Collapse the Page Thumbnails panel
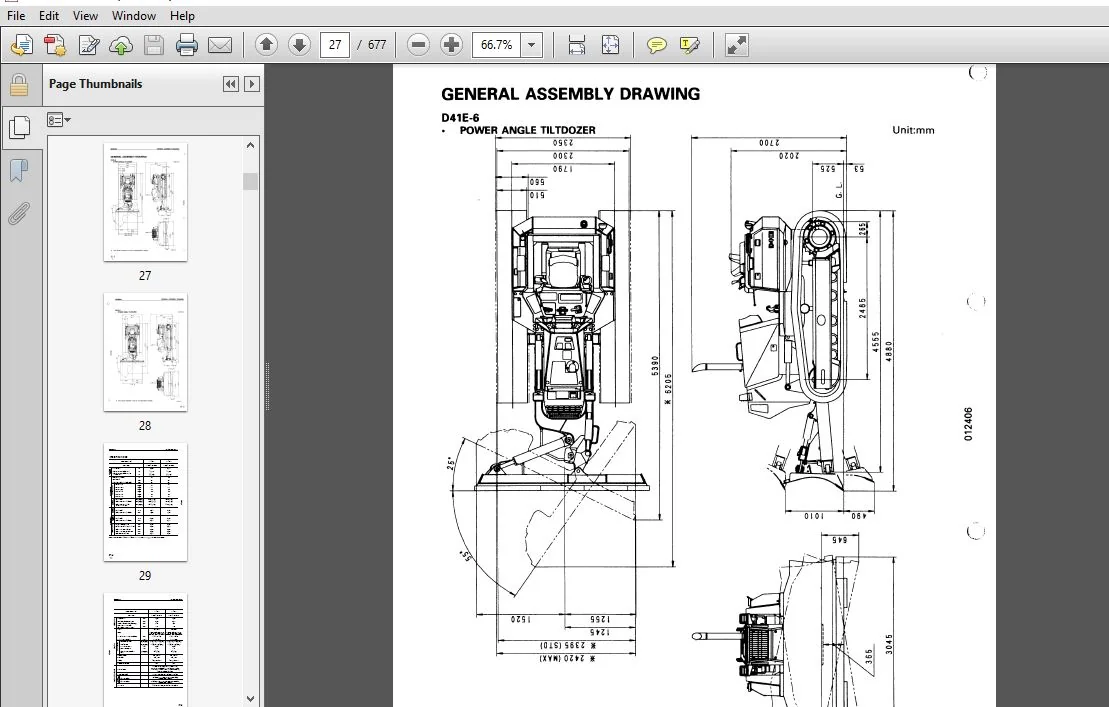 [x=231, y=84]
